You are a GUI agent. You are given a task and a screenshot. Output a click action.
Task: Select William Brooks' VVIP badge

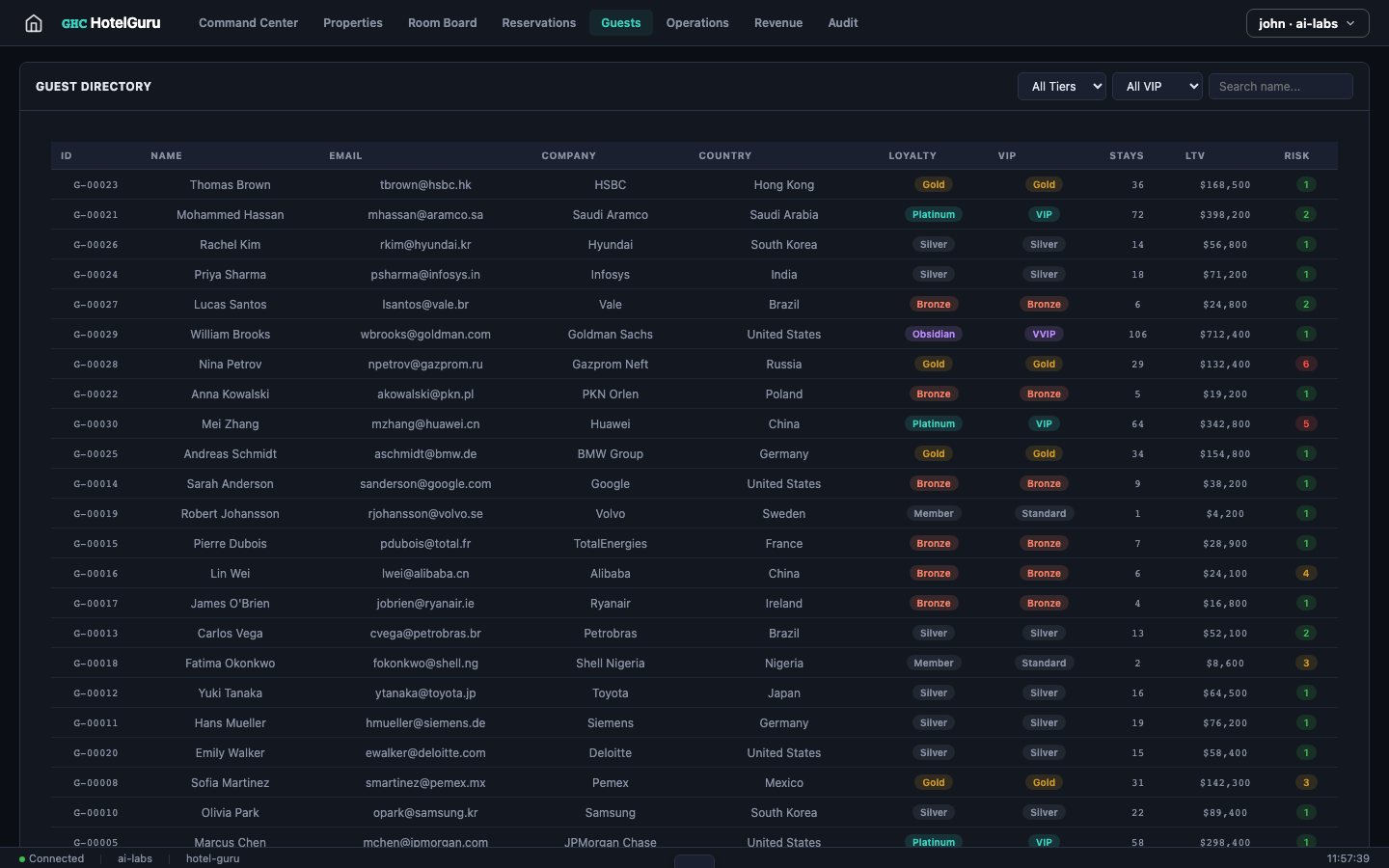tap(1044, 334)
